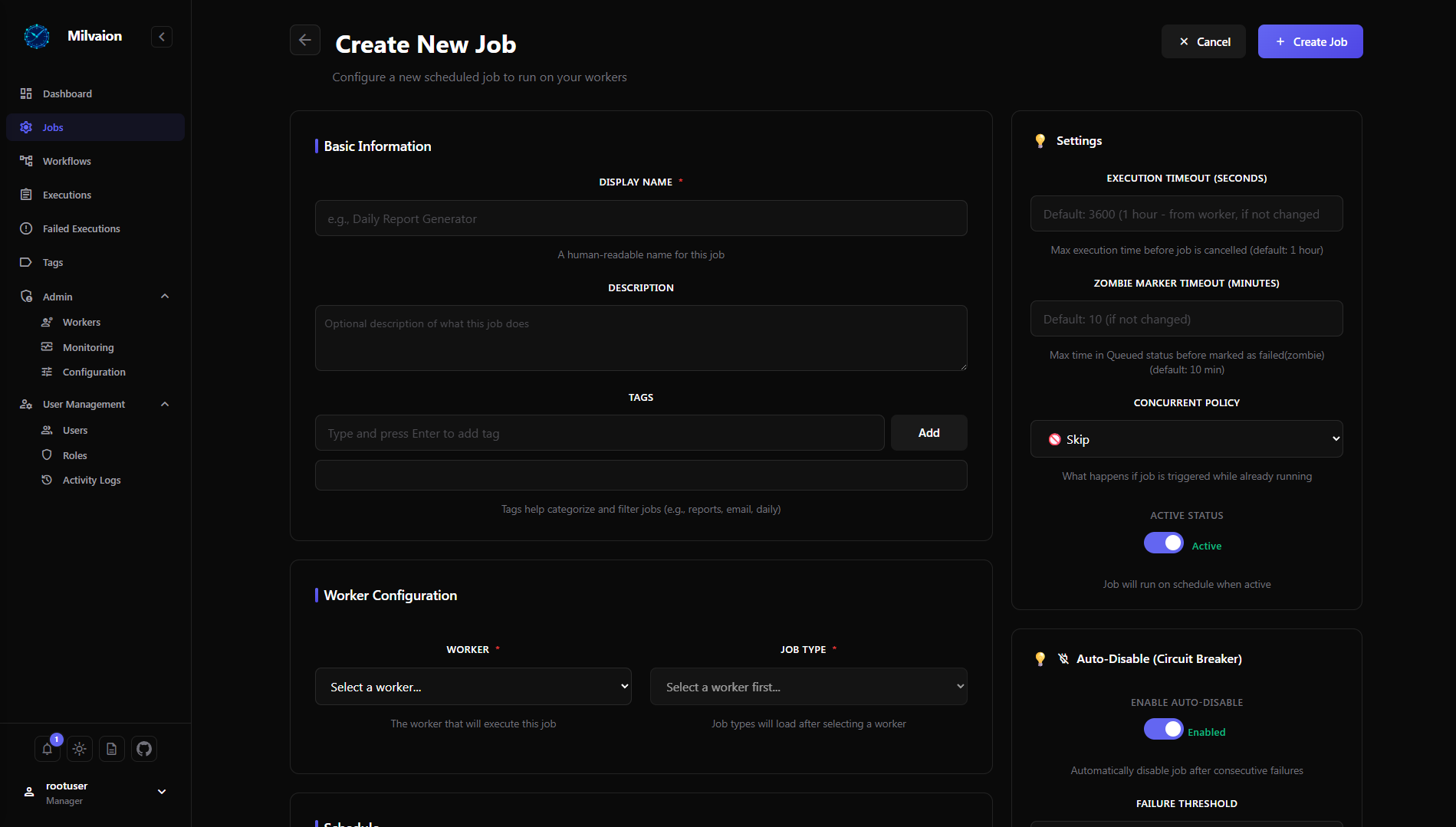Collapse the sidebar with the chevron button
This screenshot has width=1456, height=827.
[x=161, y=36]
